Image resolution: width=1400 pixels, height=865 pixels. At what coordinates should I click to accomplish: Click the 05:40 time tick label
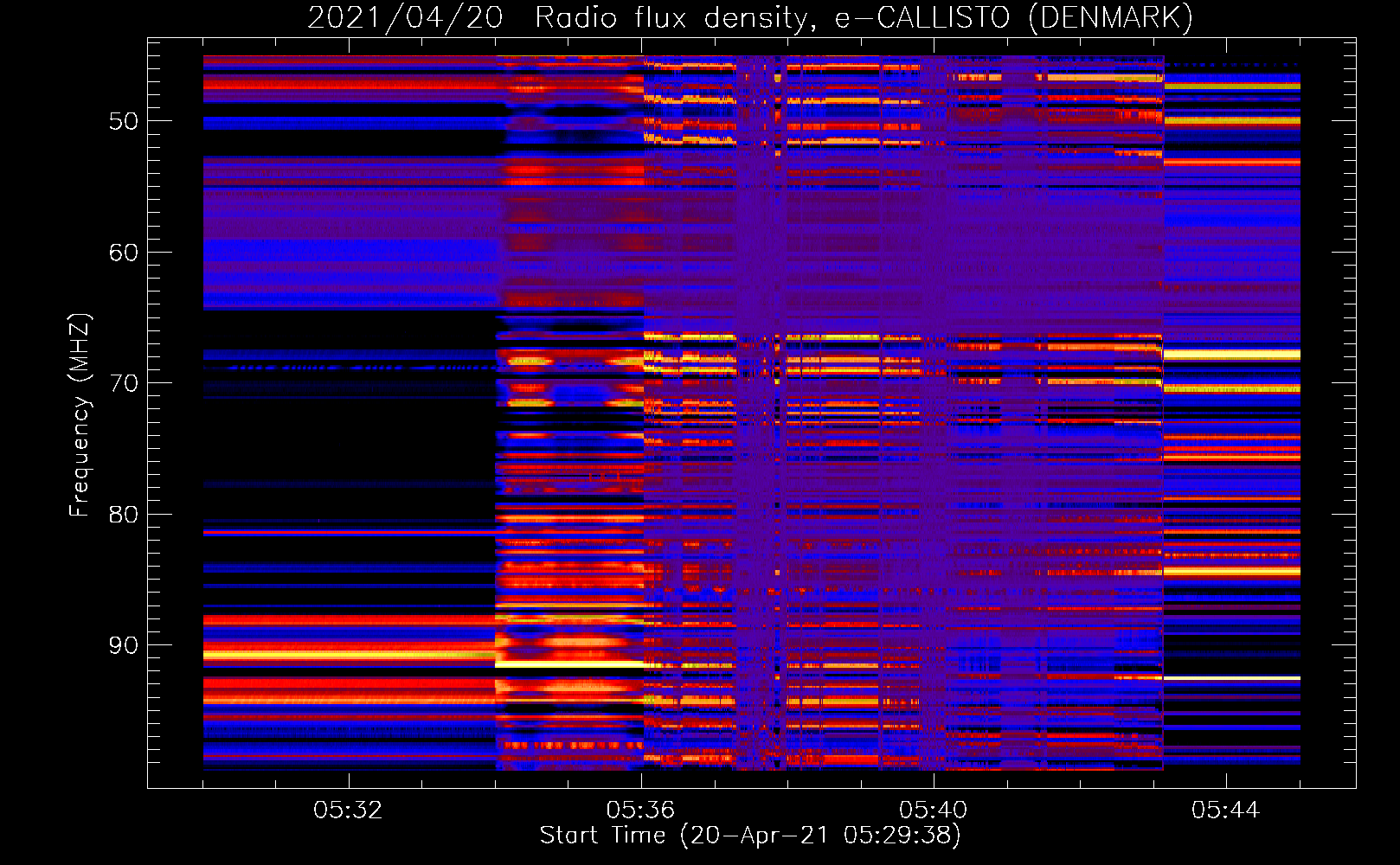coord(933,811)
